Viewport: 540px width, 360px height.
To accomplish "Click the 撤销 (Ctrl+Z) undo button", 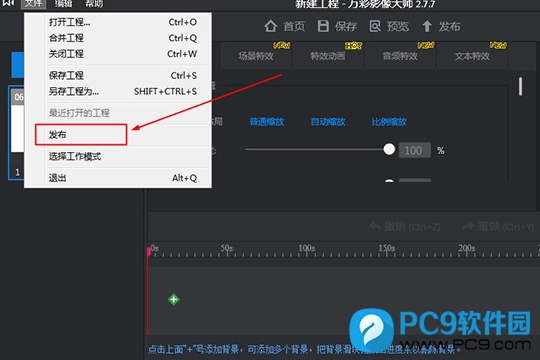I will pos(405,226).
